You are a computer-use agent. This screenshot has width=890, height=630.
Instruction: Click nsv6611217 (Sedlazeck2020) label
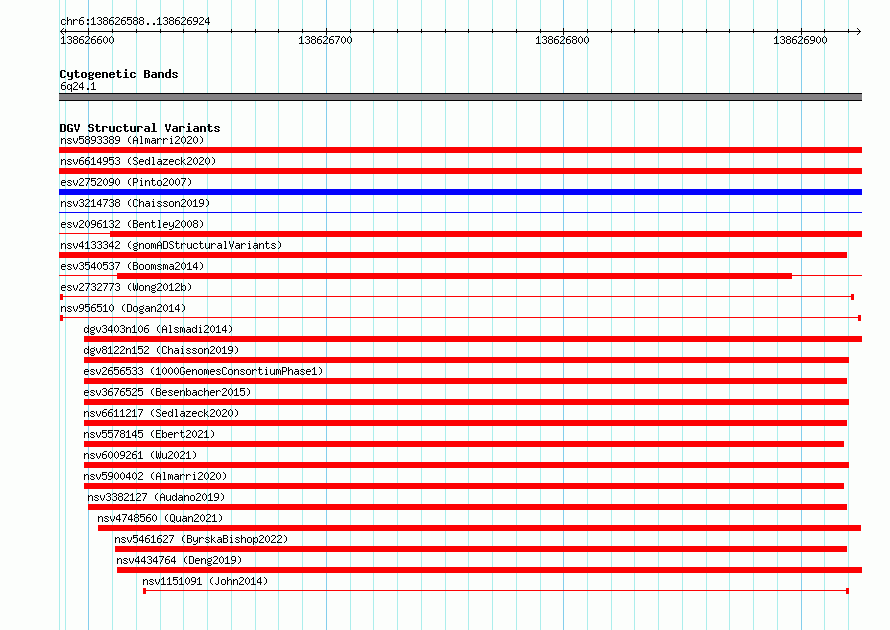[x=161, y=413]
